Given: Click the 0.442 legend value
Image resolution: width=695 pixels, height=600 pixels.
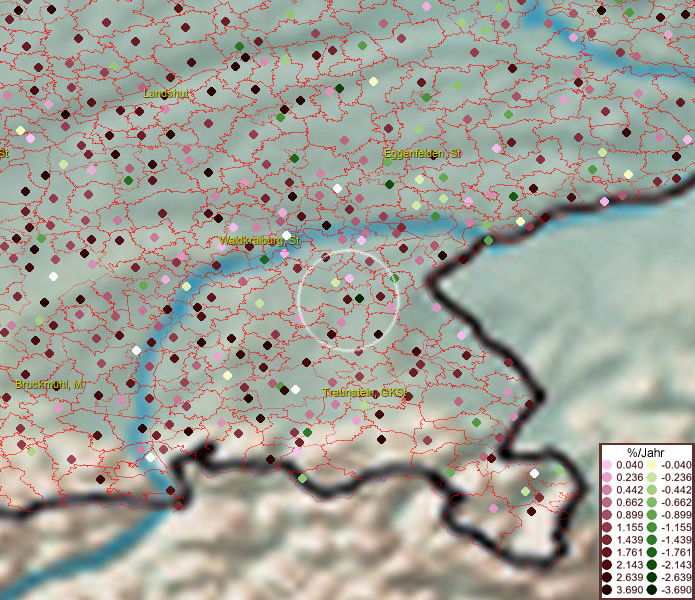Looking at the screenshot, I should tap(629, 490).
